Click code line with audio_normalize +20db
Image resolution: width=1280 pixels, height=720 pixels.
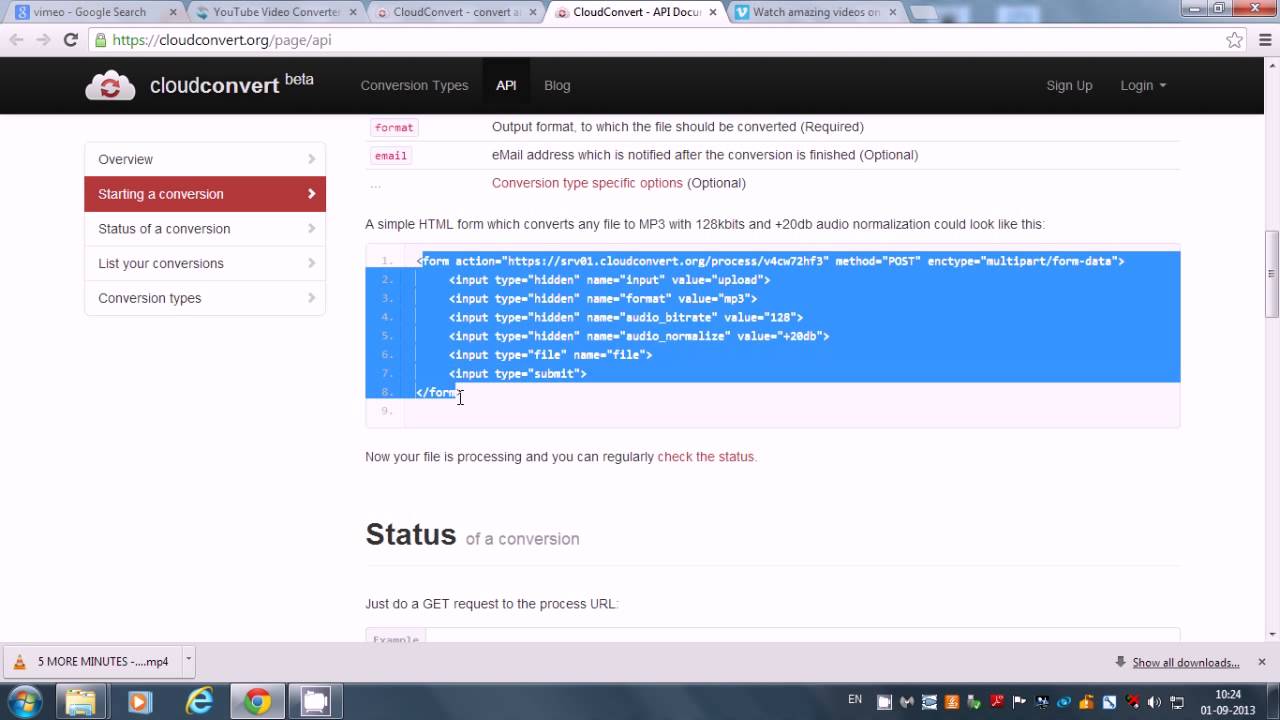point(639,336)
